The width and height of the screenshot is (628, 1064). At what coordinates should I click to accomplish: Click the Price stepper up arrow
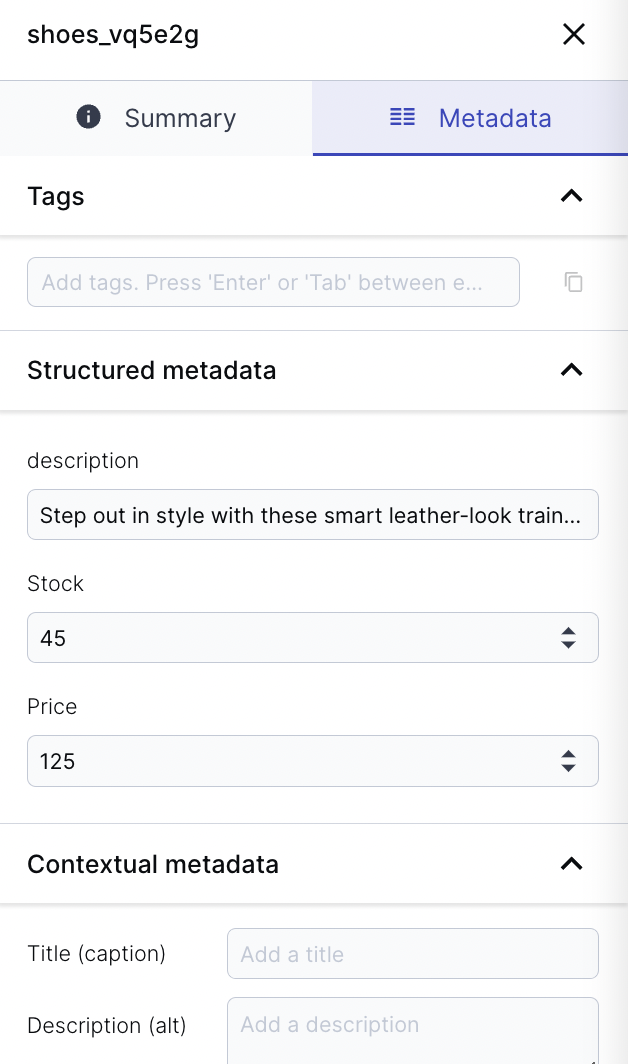(x=568, y=755)
